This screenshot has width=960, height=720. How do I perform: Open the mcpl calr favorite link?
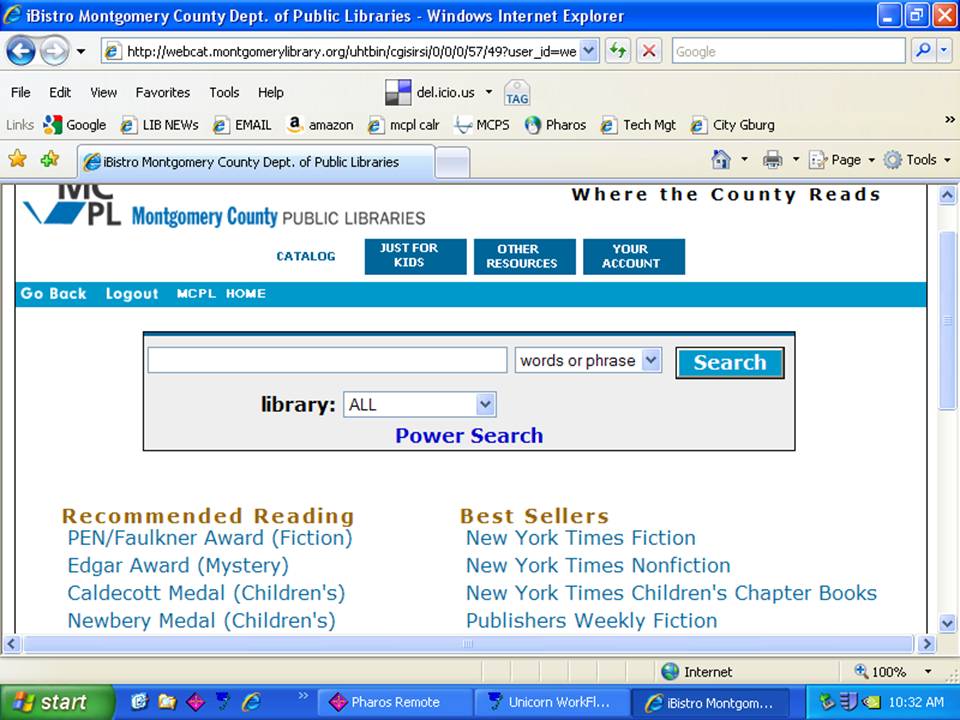pyautogui.click(x=403, y=125)
